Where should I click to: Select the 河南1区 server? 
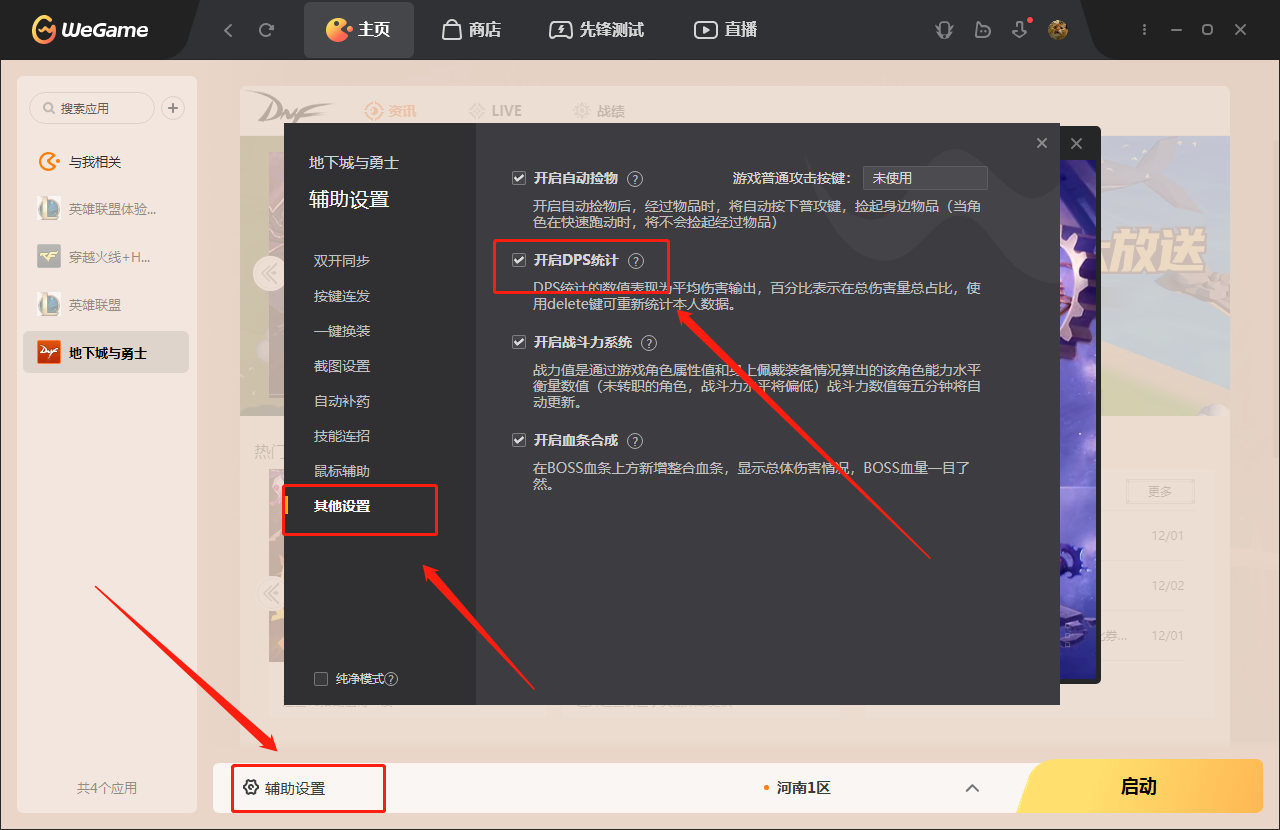pyautogui.click(x=797, y=788)
